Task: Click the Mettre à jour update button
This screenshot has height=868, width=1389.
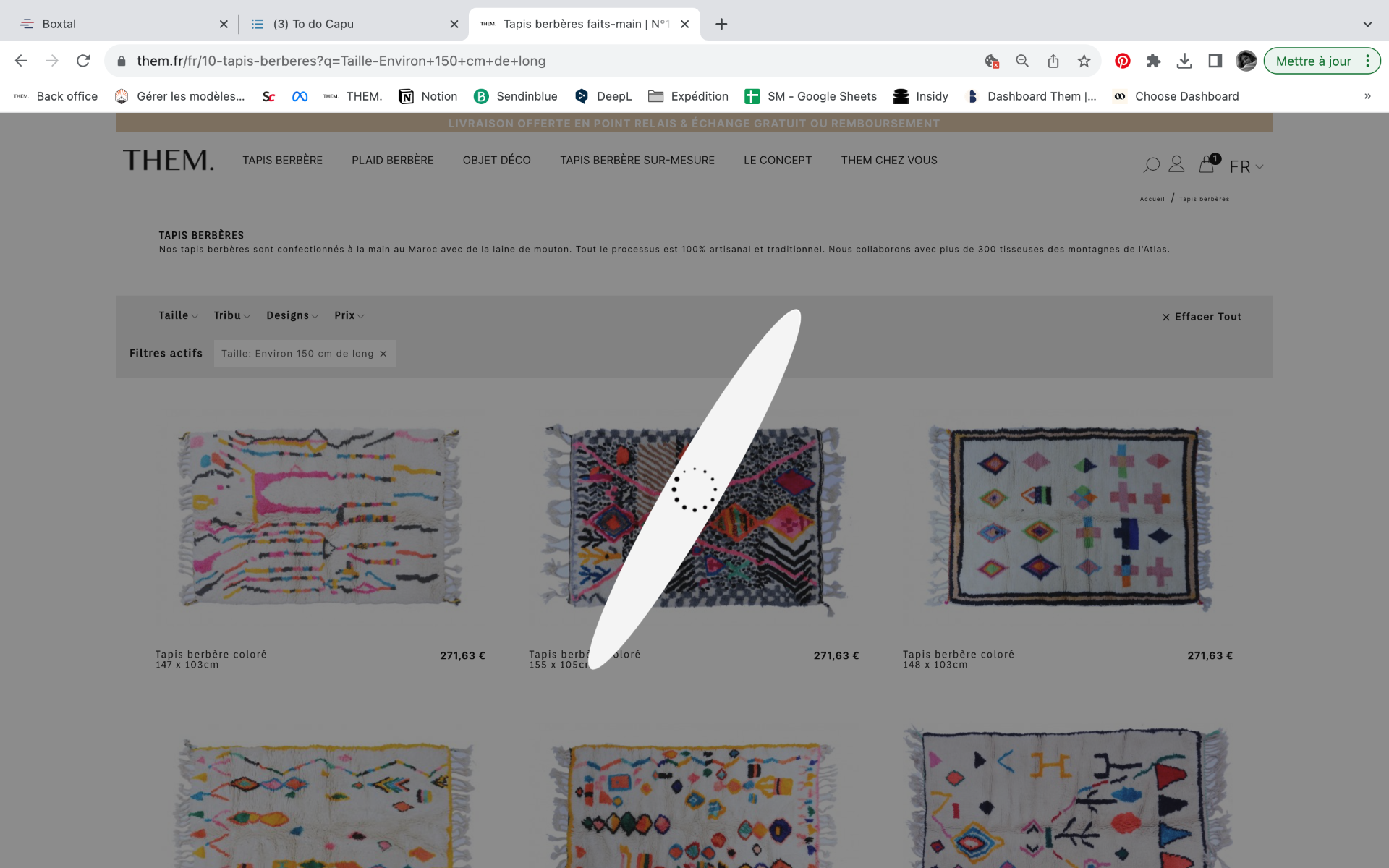Action: pyautogui.click(x=1313, y=61)
